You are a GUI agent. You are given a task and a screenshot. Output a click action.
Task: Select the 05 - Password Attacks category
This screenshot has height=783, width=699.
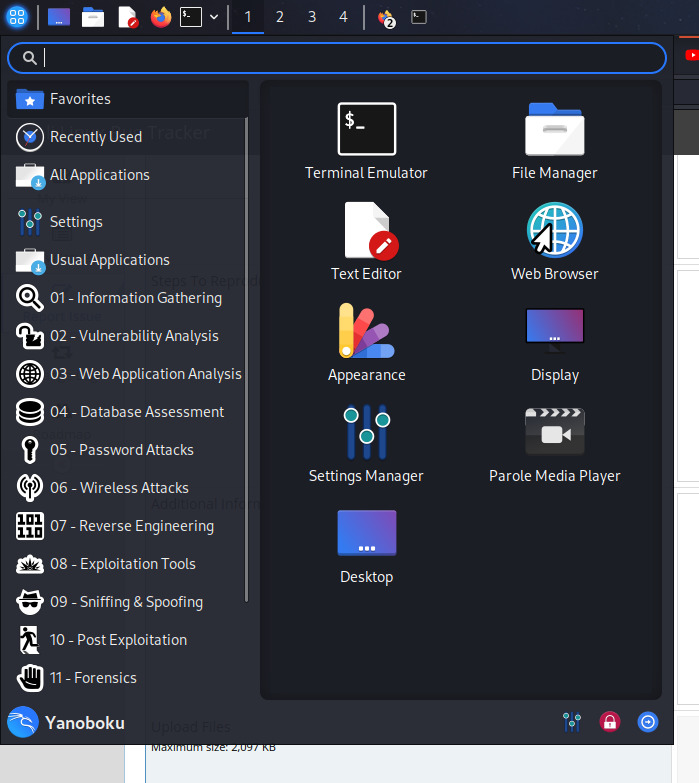122,450
